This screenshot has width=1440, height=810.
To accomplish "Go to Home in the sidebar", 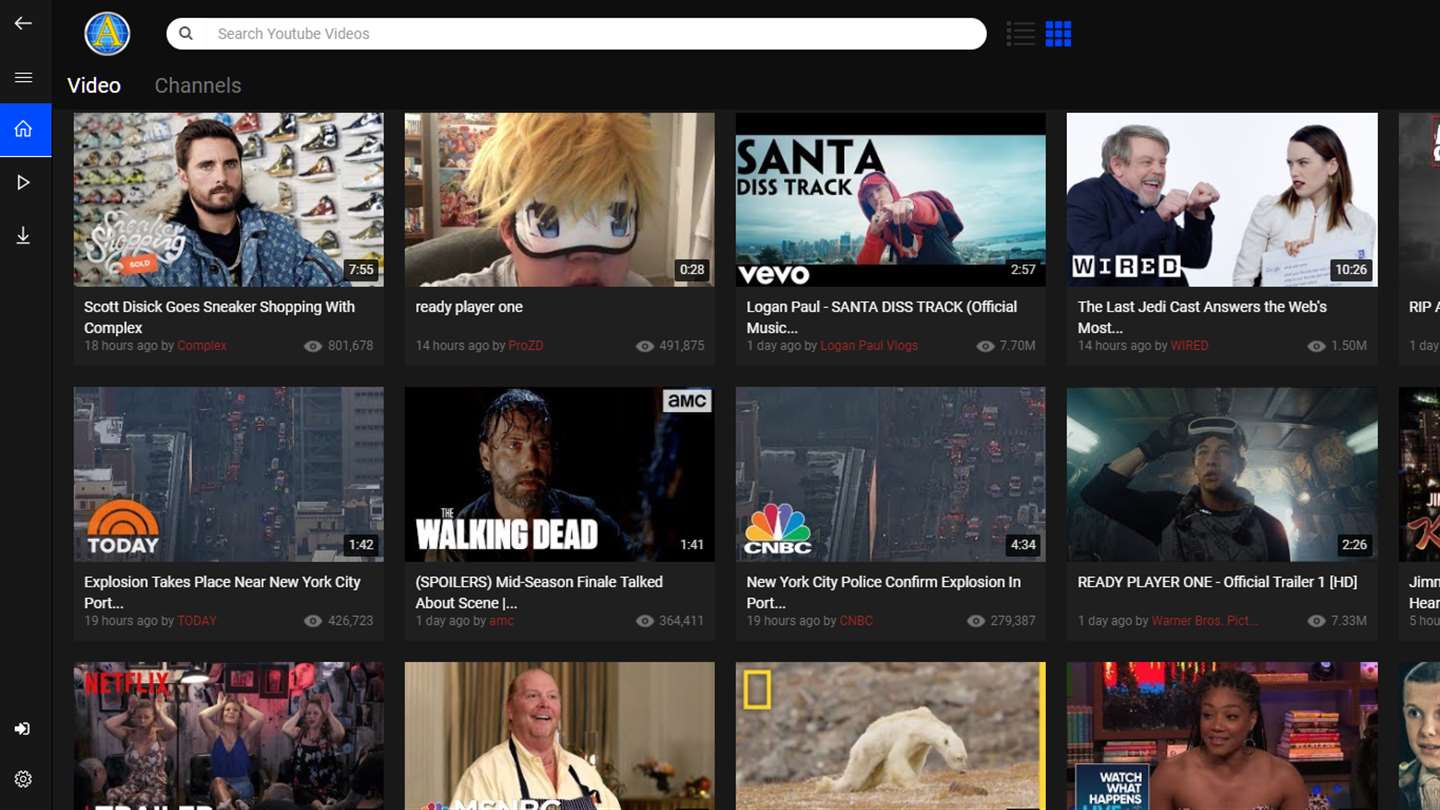I will pos(25,129).
